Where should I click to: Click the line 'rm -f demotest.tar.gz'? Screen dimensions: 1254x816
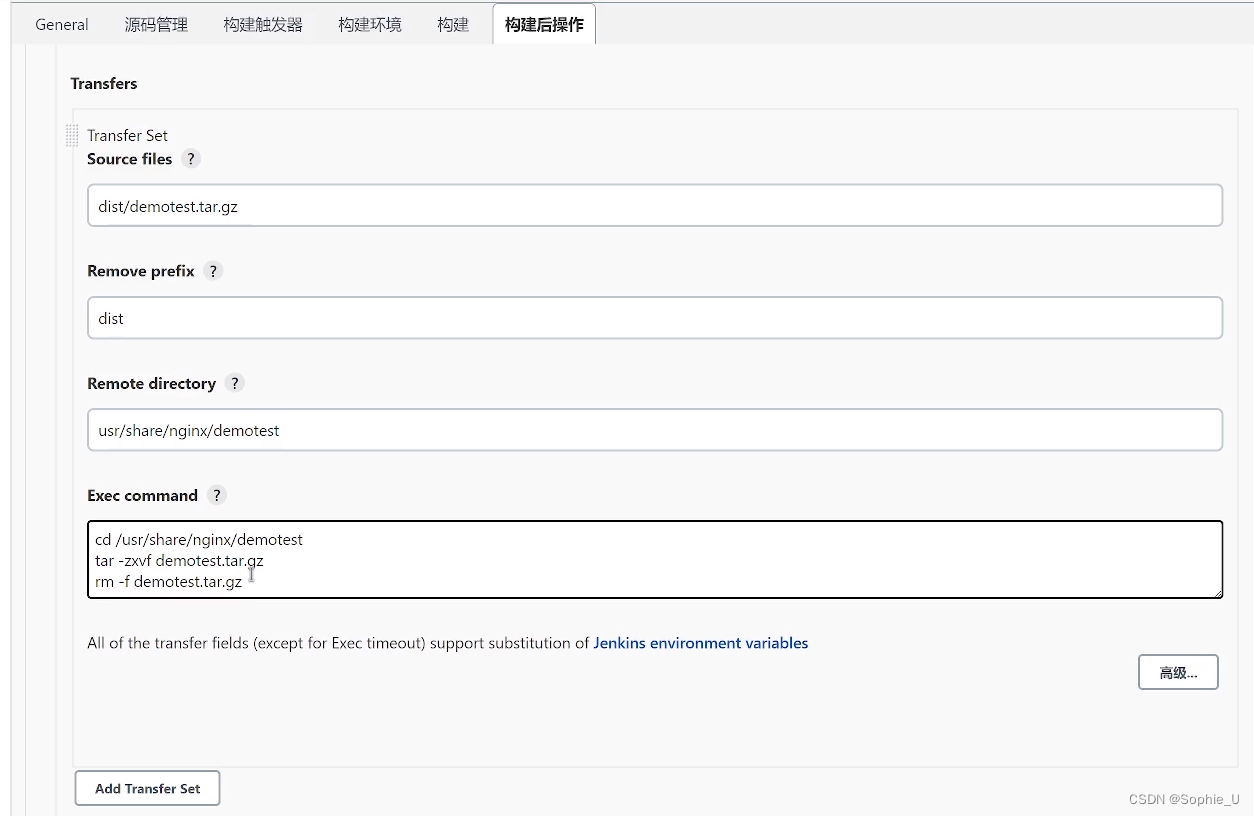[x=168, y=581]
